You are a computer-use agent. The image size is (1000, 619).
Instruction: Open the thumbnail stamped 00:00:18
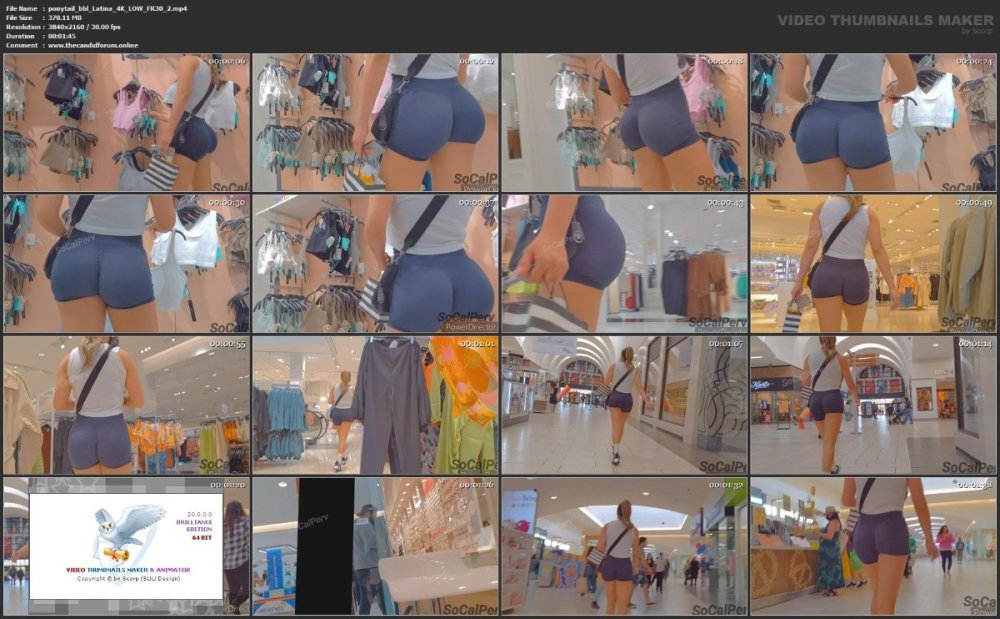[624, 122]
